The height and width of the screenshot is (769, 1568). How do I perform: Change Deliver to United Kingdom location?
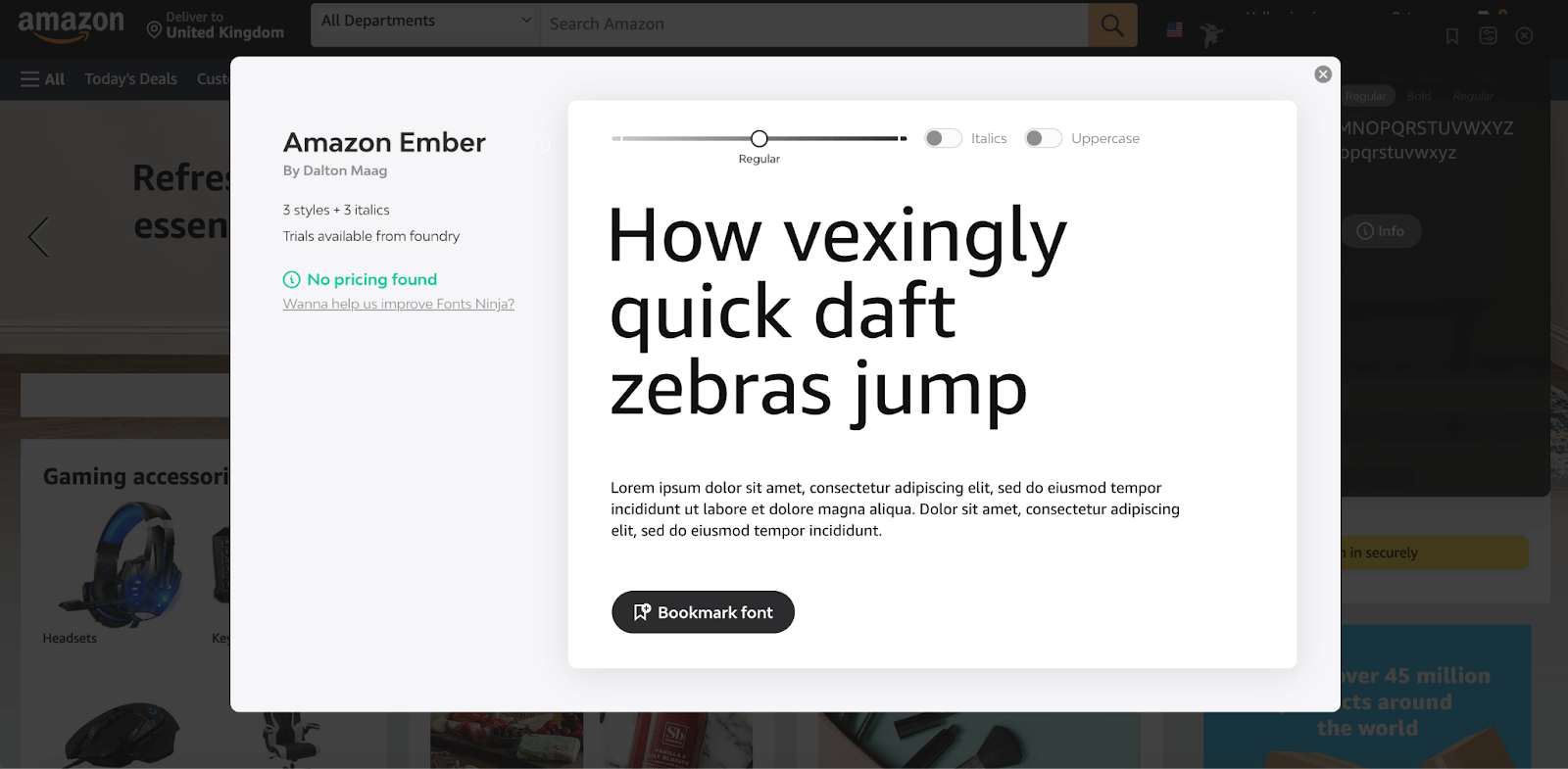tap(216, 25)
